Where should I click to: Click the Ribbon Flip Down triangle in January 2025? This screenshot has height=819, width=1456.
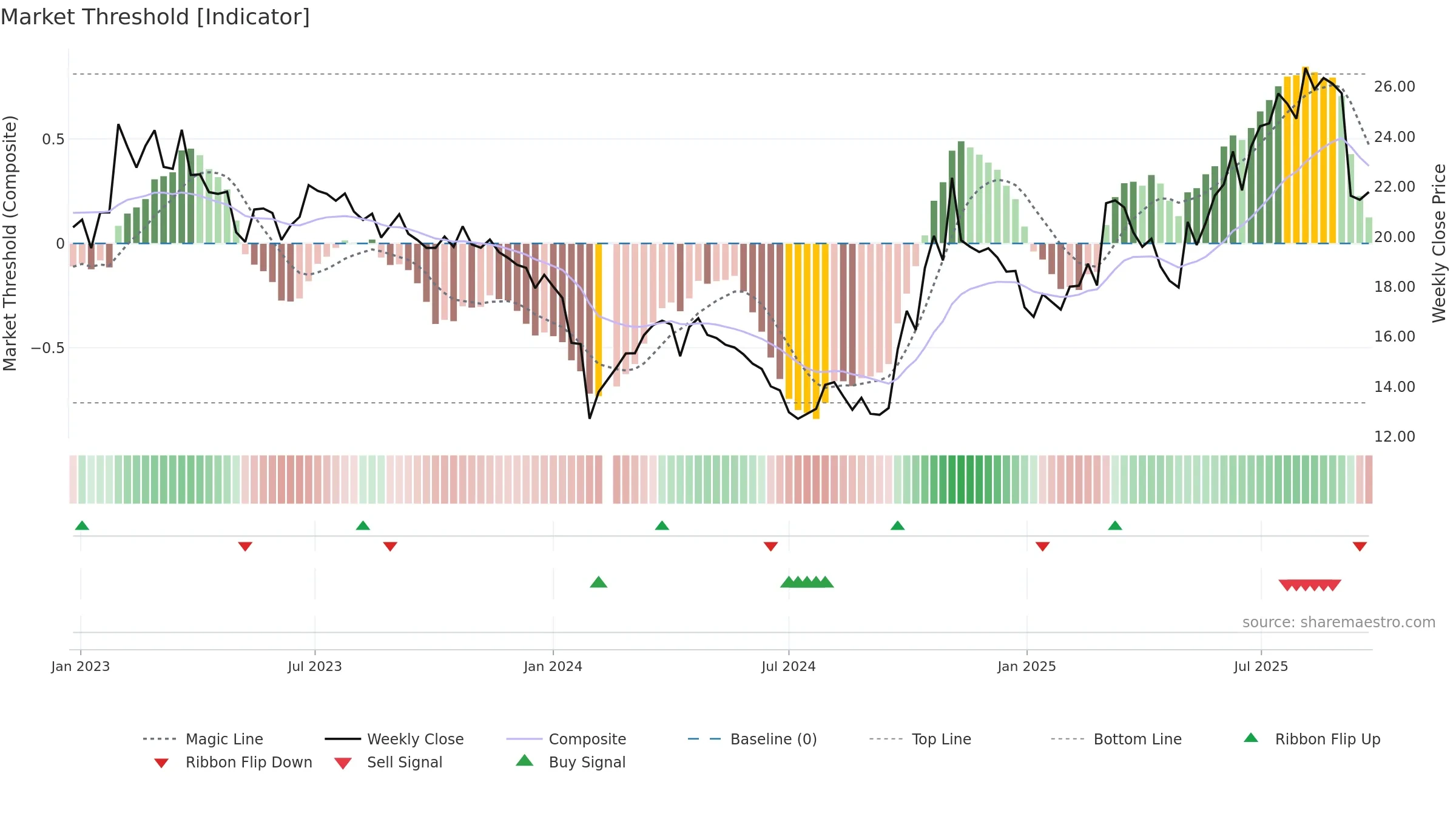tap(1042, 547)
